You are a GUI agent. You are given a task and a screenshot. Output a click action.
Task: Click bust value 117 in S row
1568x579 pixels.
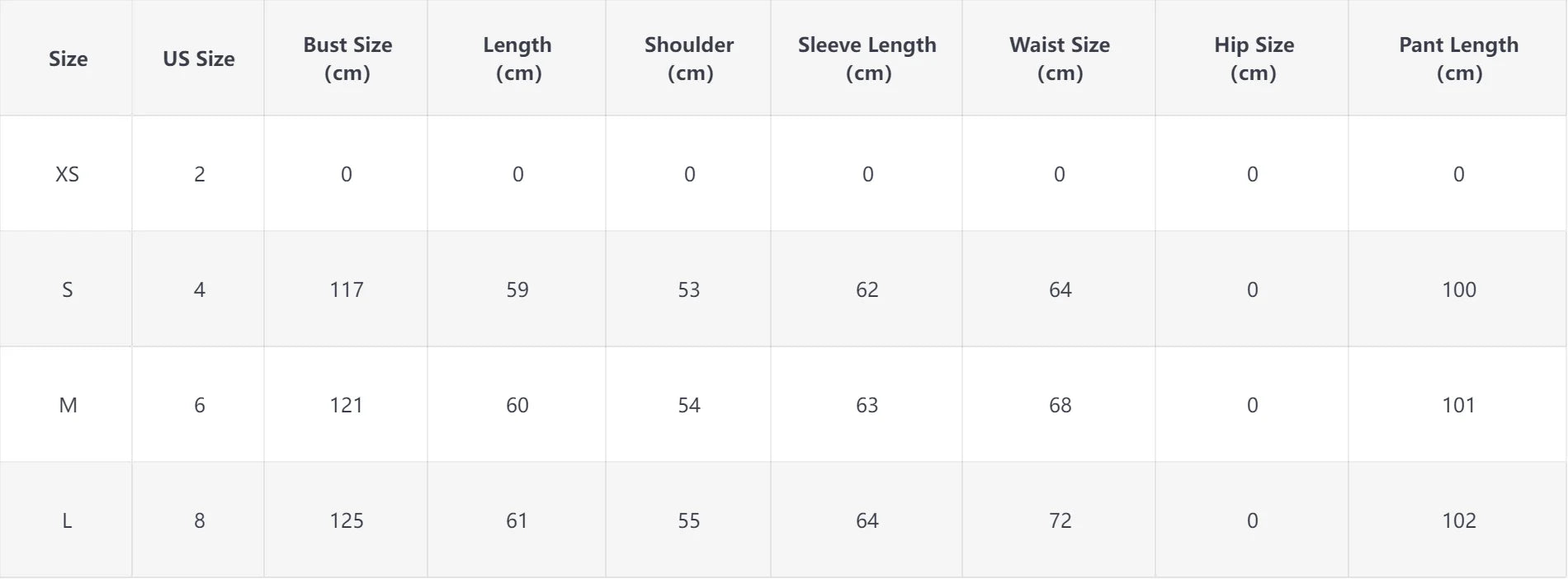coord(347,289)
